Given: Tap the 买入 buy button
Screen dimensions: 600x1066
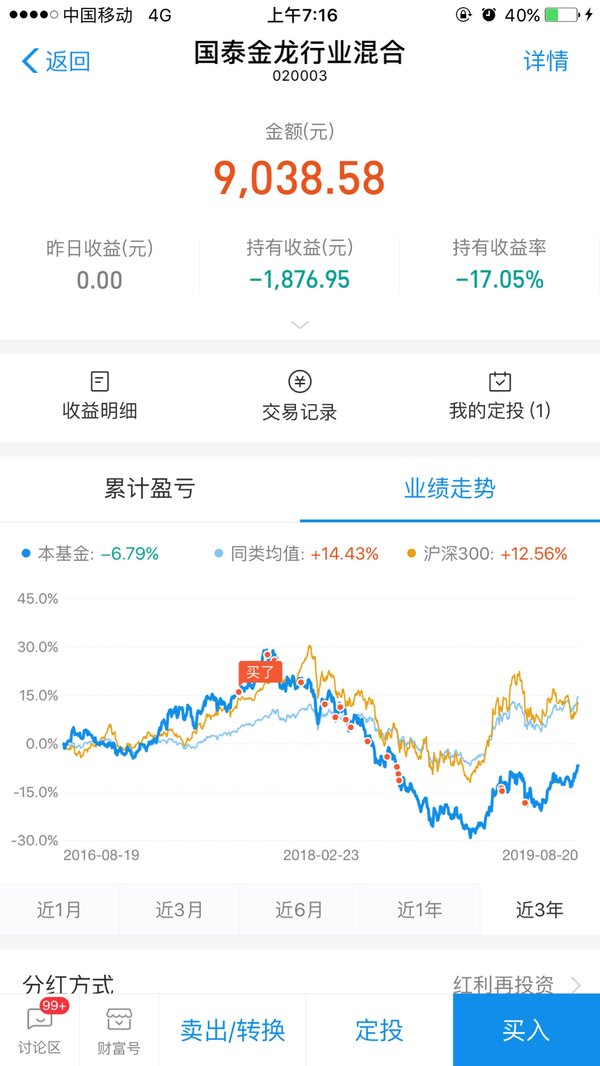Looking at the screenshot, I should [x=526, y=1030].
